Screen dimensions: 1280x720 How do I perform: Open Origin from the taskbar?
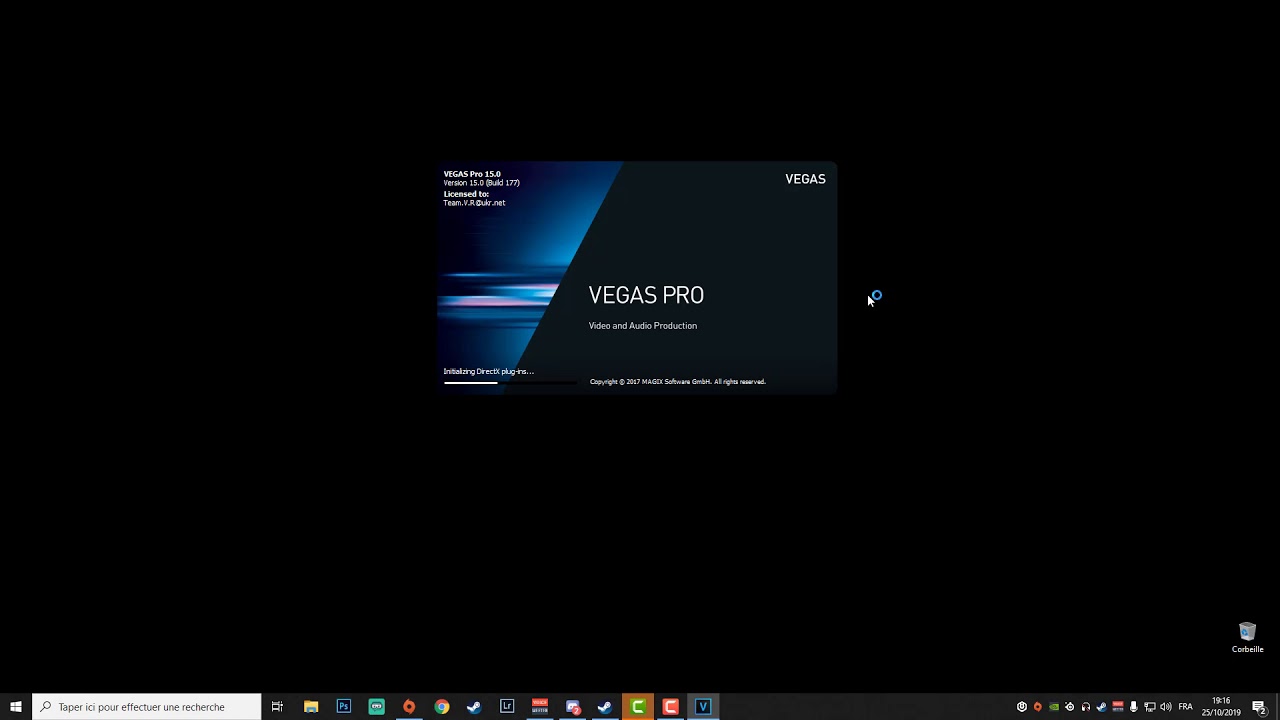coord(409,707)
